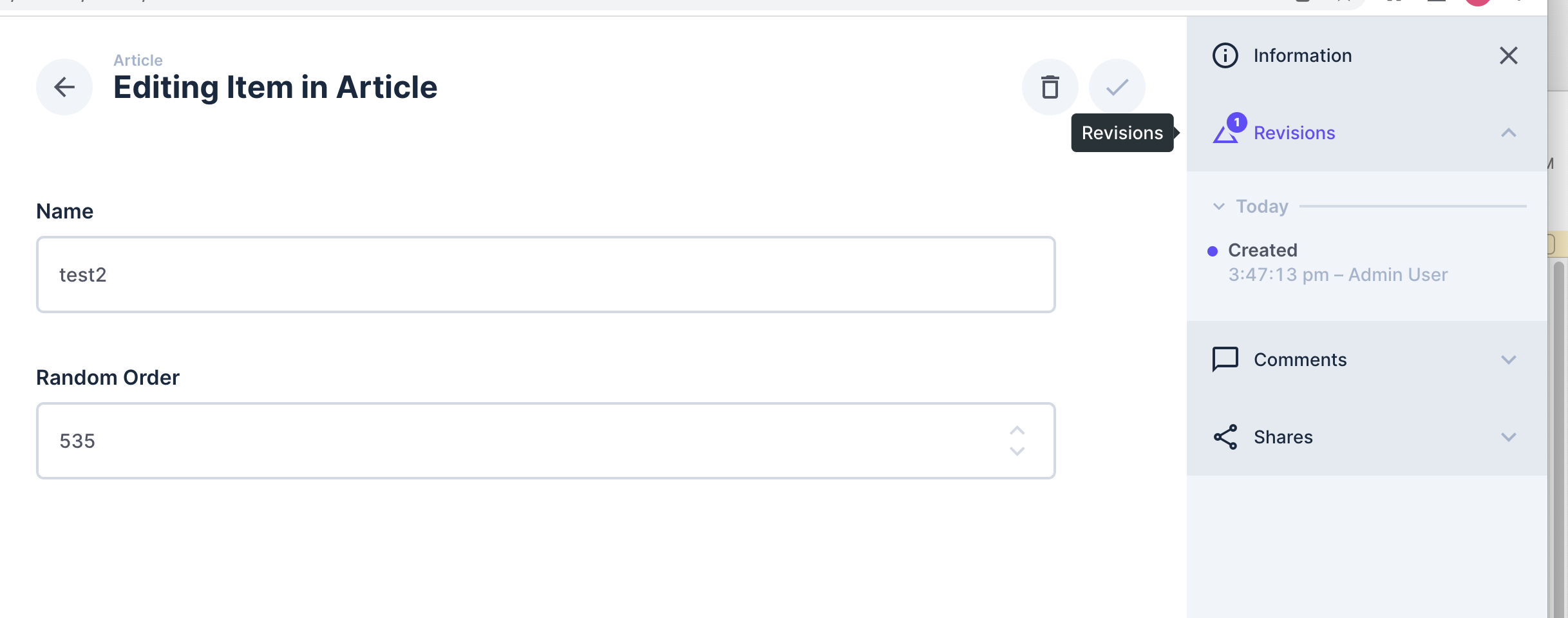The height and width of the screenshot is (618, 1568).
Task: Collapse the Revisions section via its chevron
Action: [x=1508, y=133]
